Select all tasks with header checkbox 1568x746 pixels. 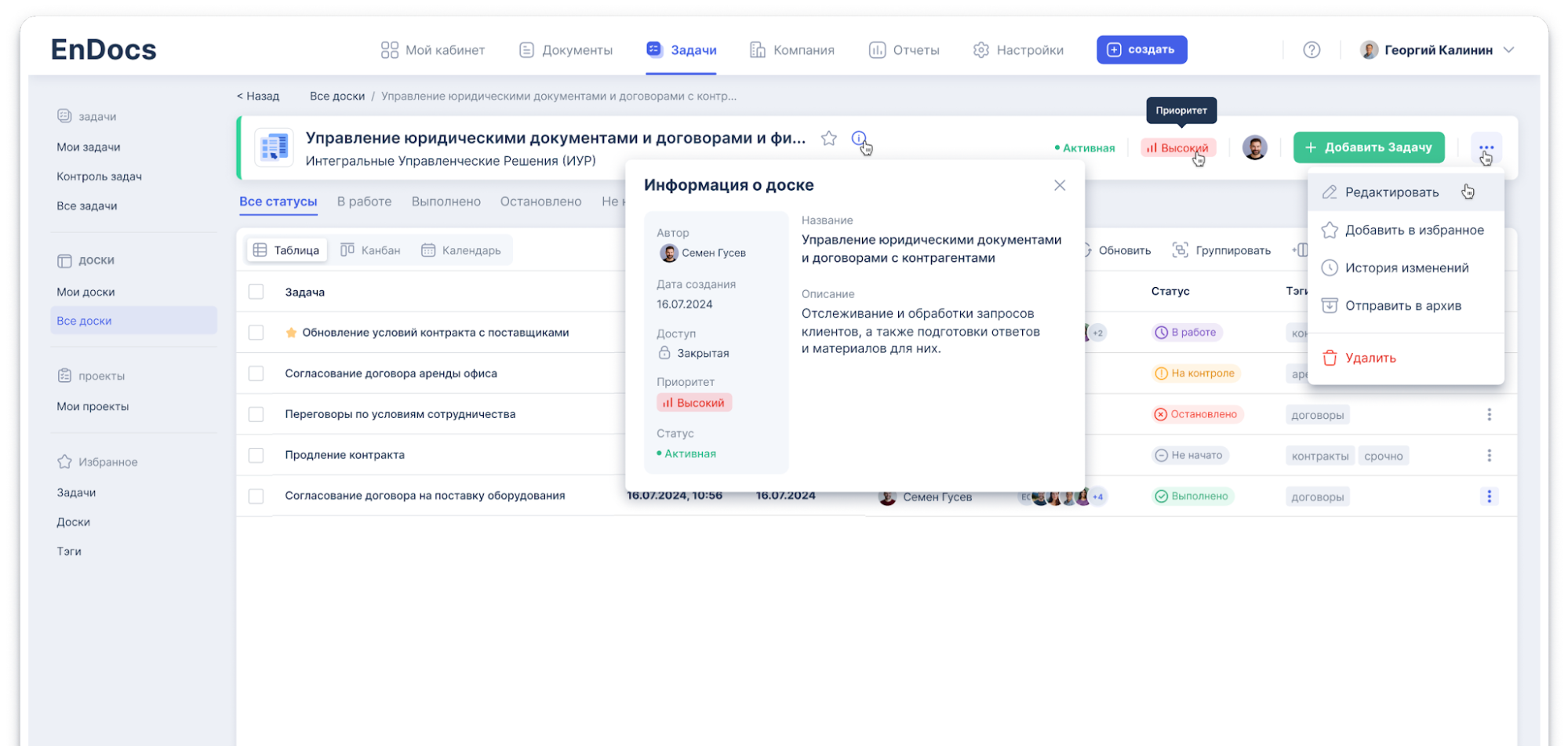point(256,292)
